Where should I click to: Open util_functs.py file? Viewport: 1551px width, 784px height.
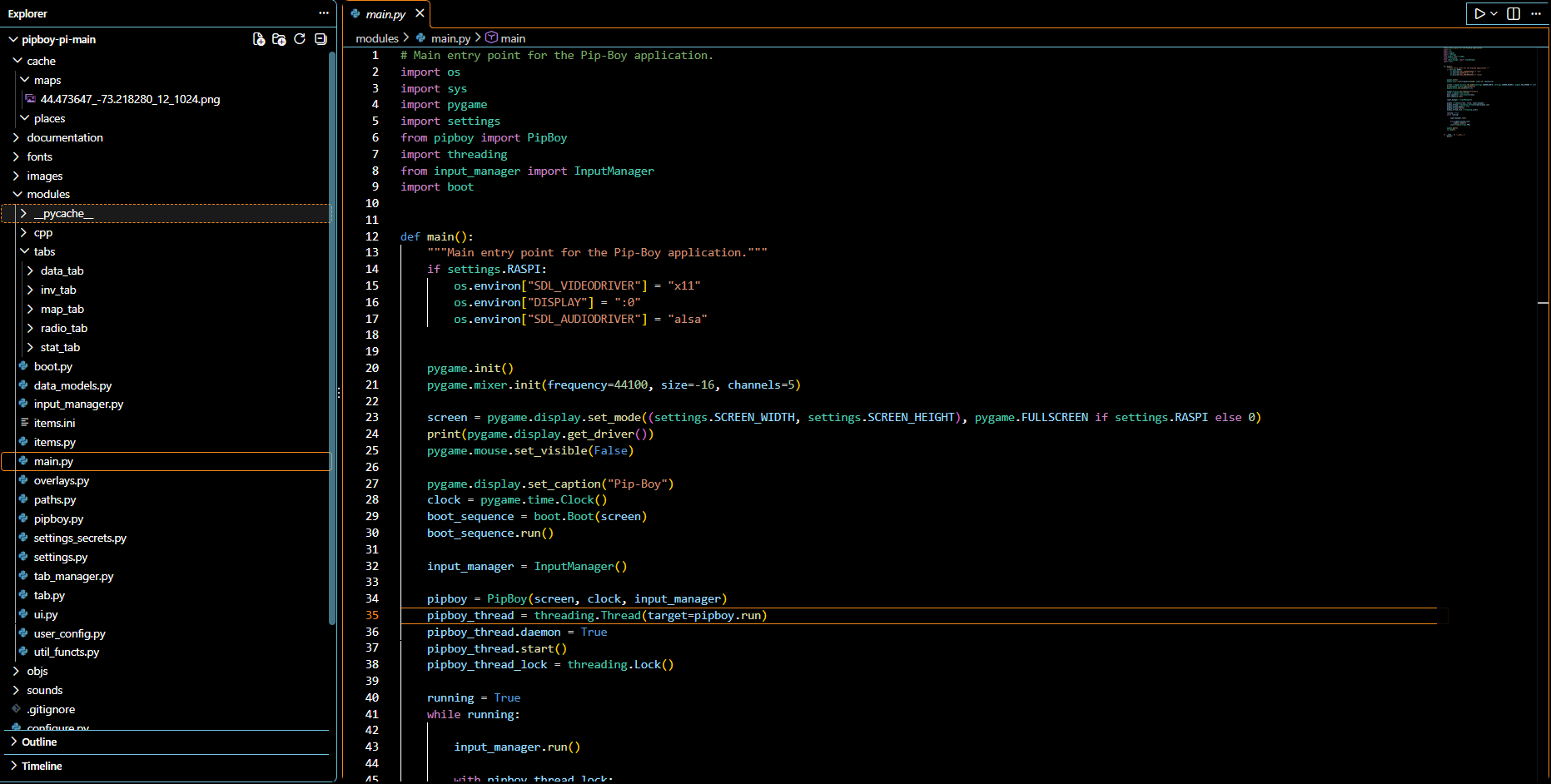(x=67, y=652)
